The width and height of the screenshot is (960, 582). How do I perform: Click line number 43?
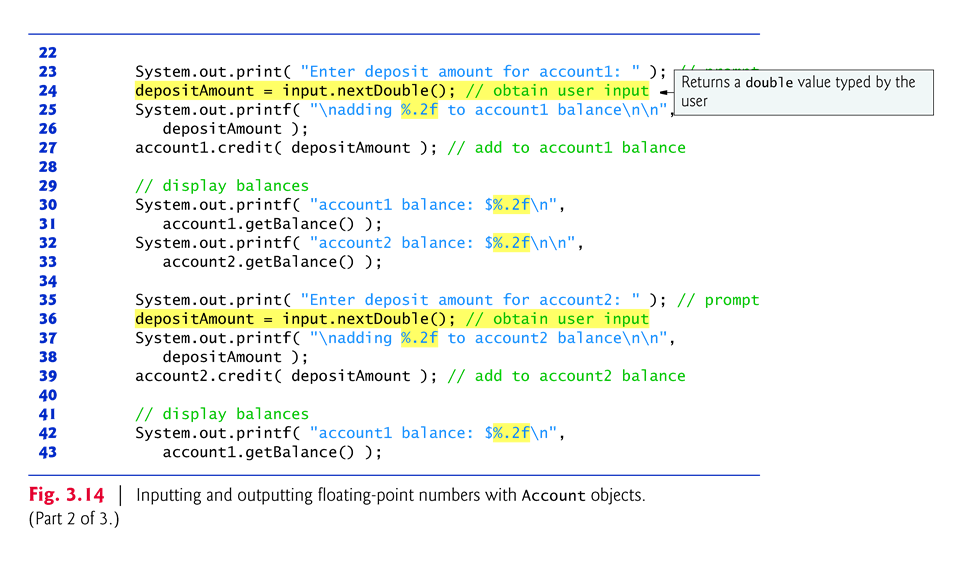point(48,452)
